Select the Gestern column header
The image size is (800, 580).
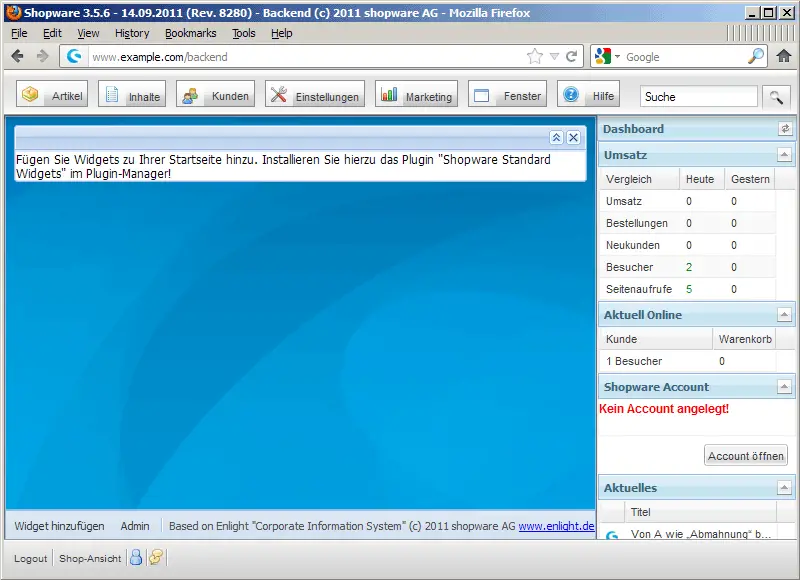[749, 179]
